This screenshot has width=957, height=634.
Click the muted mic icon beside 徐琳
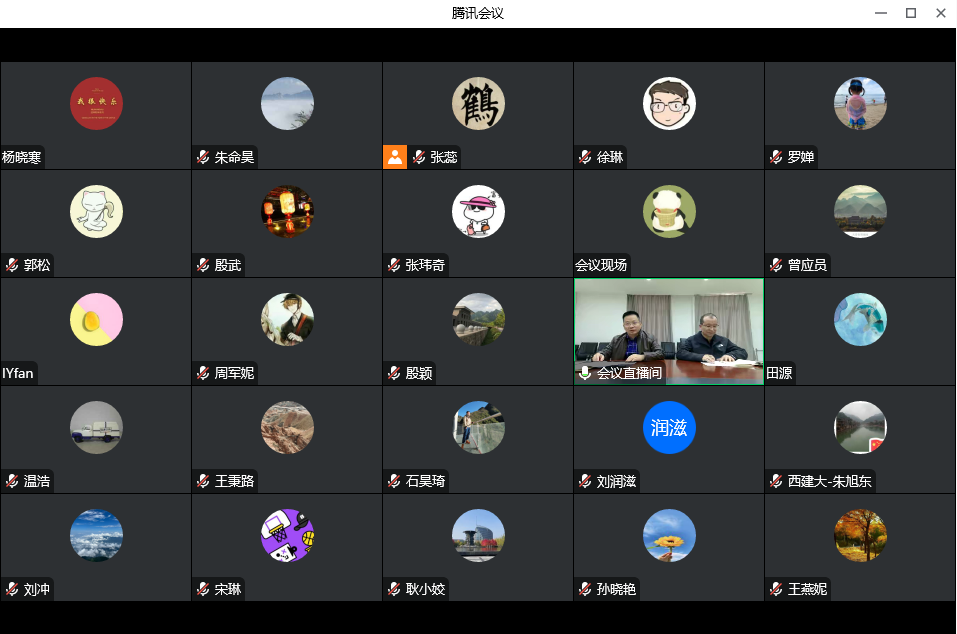[585, 157]
